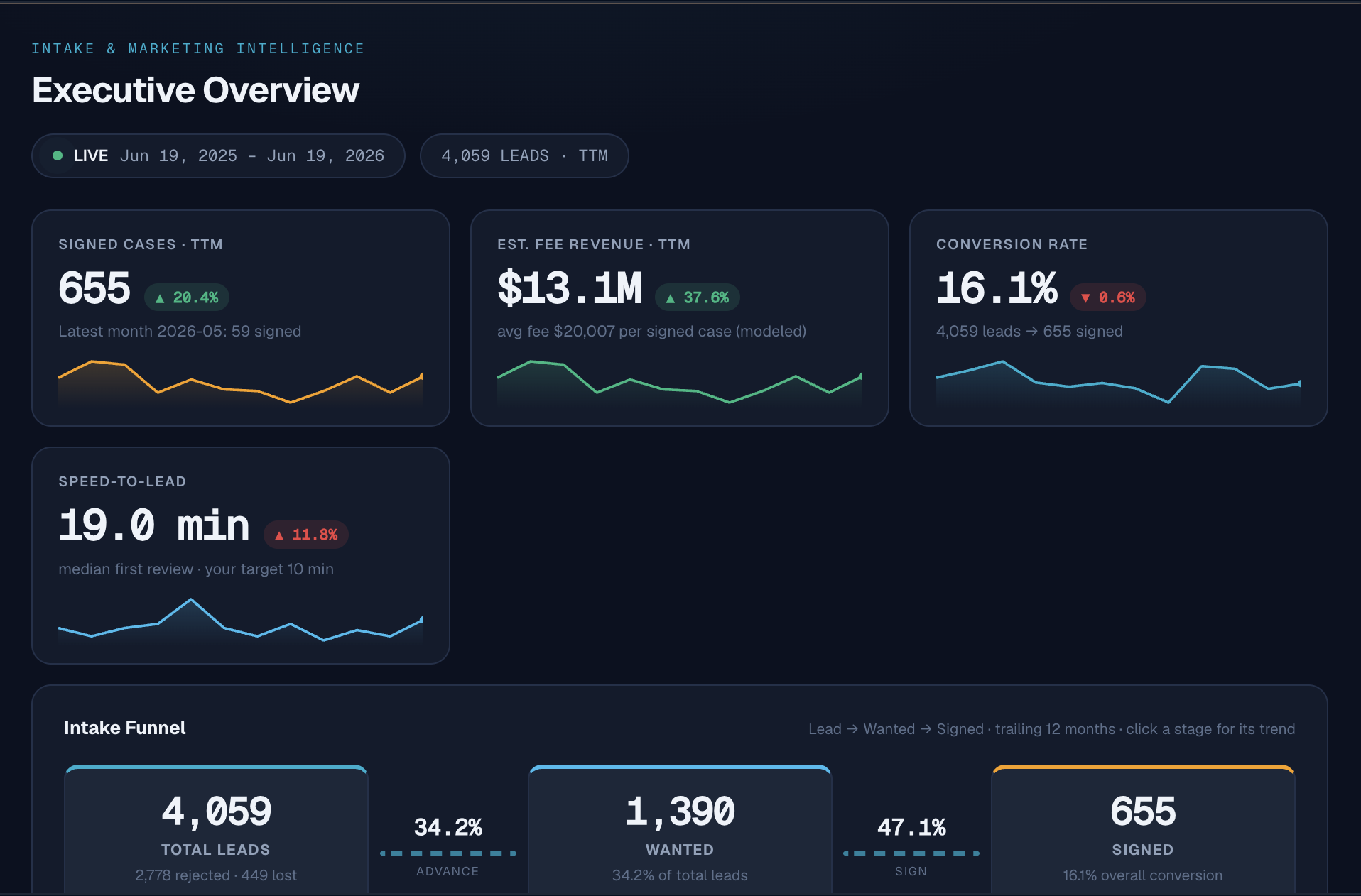Click the green LIVE status dot

coord(58,155)
